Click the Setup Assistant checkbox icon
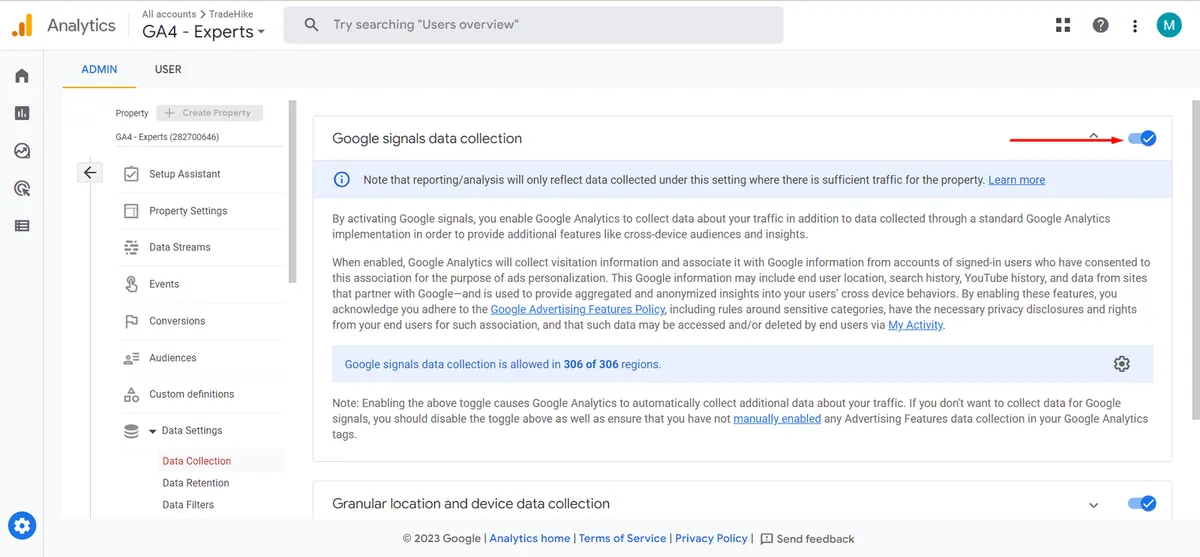This screenshot has height=557, width=1200. (131, 174)
